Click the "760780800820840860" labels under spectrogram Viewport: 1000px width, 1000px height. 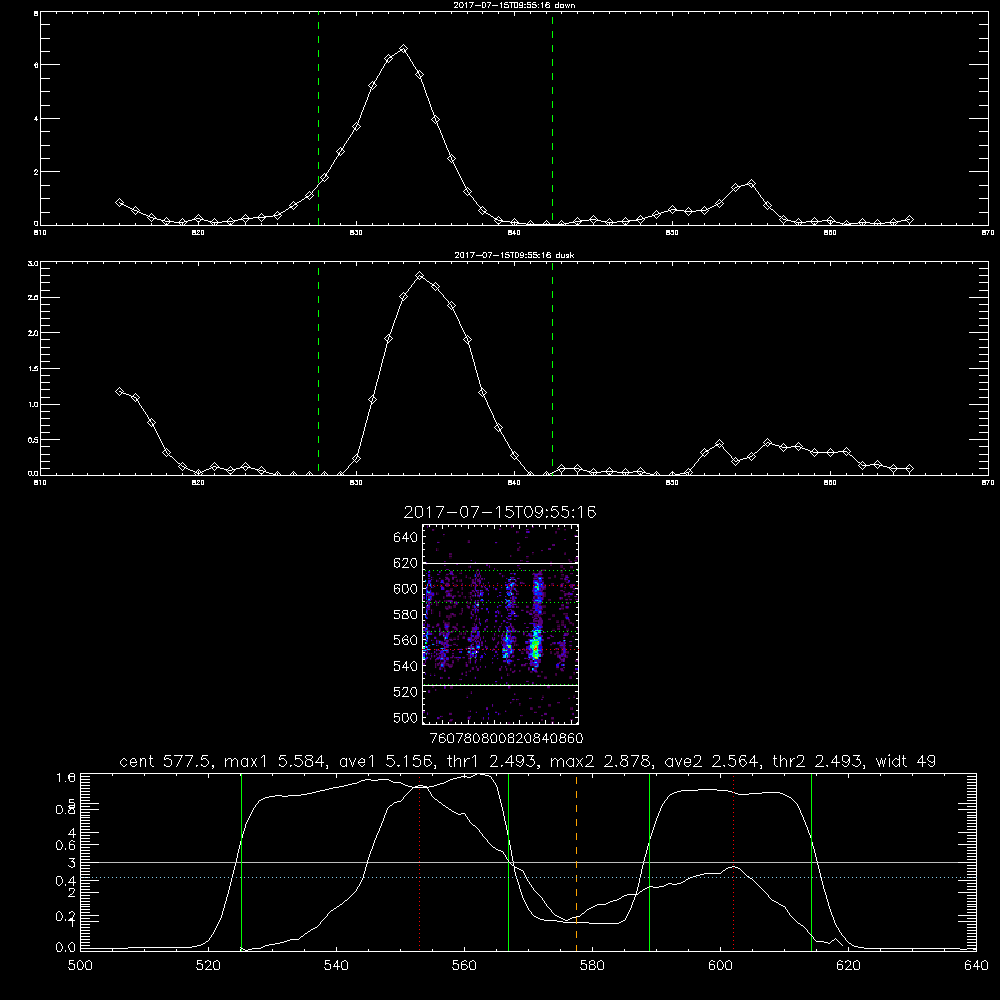coord(506,738)
